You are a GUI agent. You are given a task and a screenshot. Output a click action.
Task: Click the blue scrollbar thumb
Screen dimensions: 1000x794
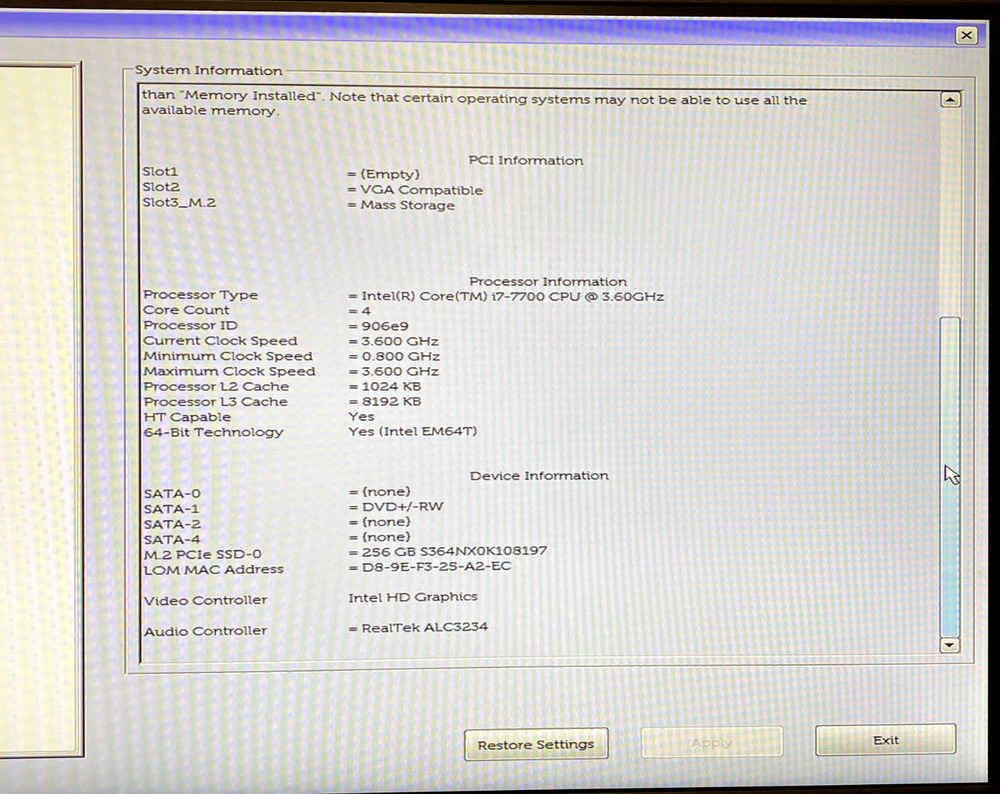[950, 475]
